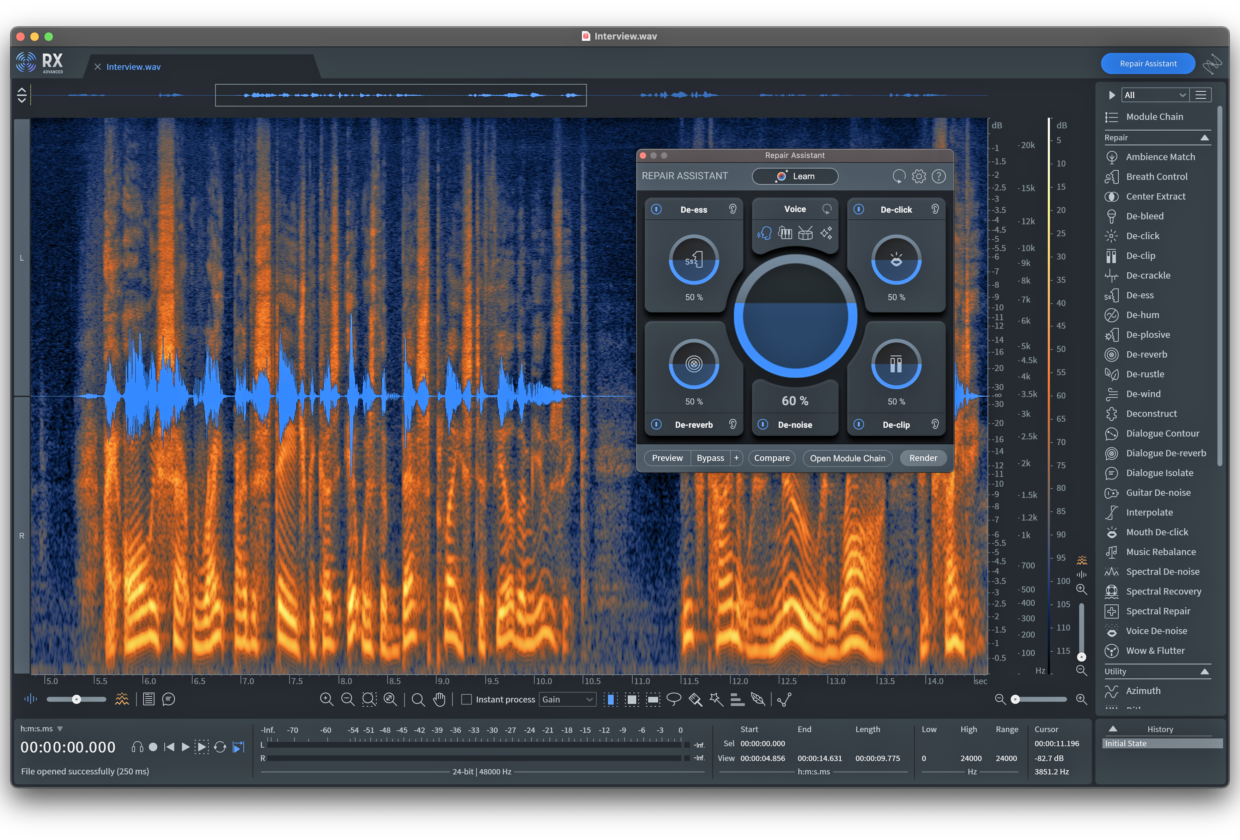This screenshot has width=1240, height=840.
Task: Toggle overview channel collapse arrows
Action: 22,95
